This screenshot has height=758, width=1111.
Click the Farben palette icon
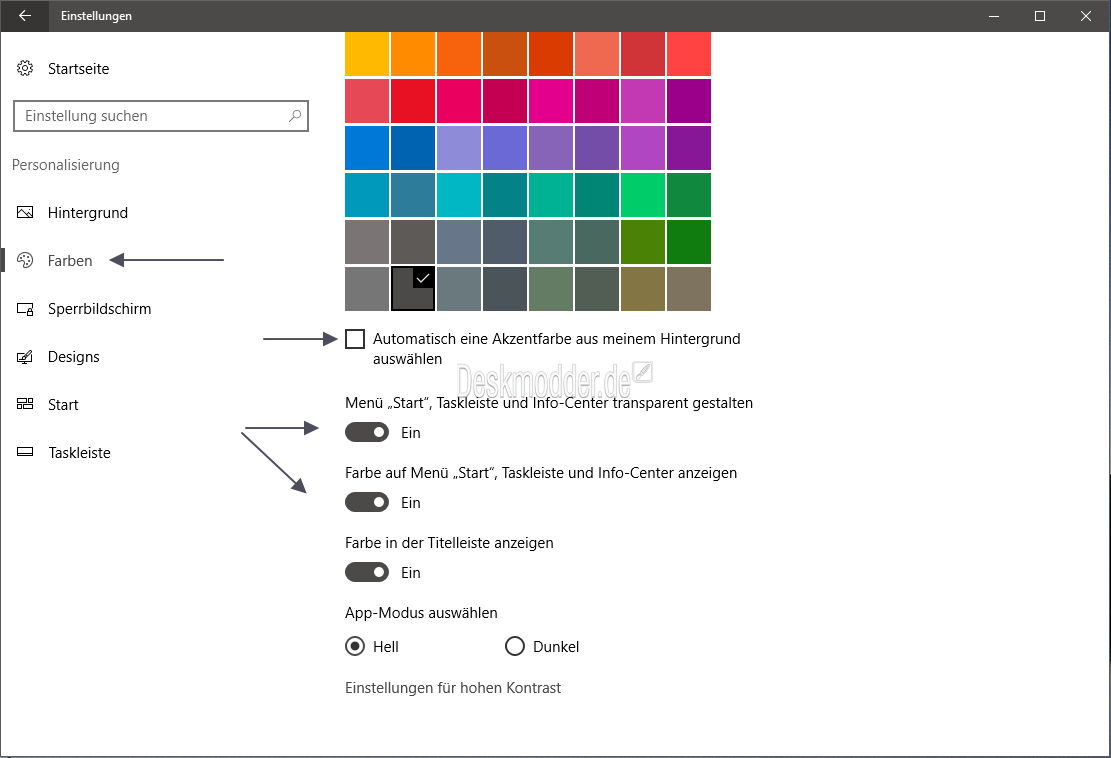pos(25,260)
